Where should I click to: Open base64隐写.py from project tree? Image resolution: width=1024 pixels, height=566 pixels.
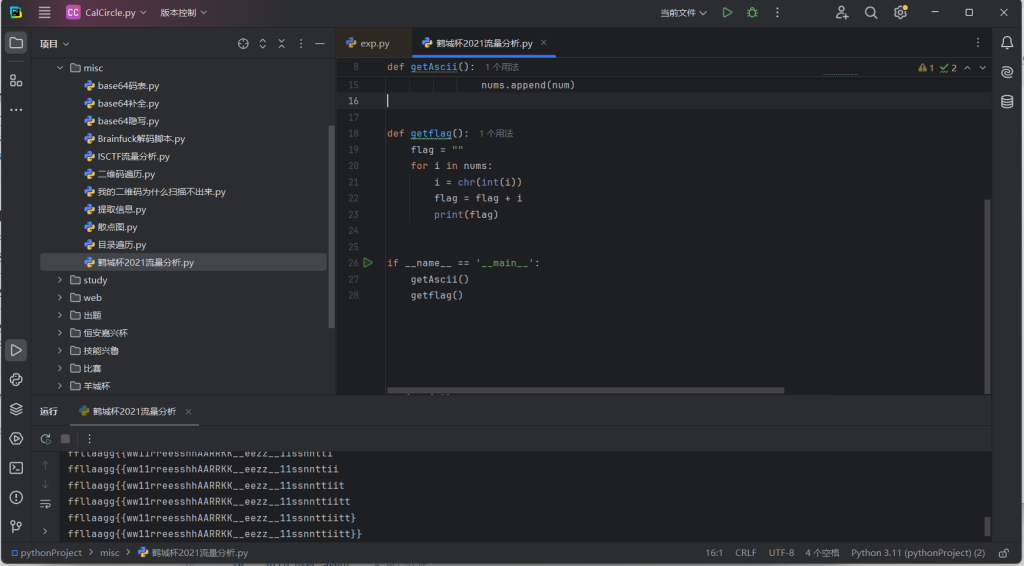click(x=128, y=121)
